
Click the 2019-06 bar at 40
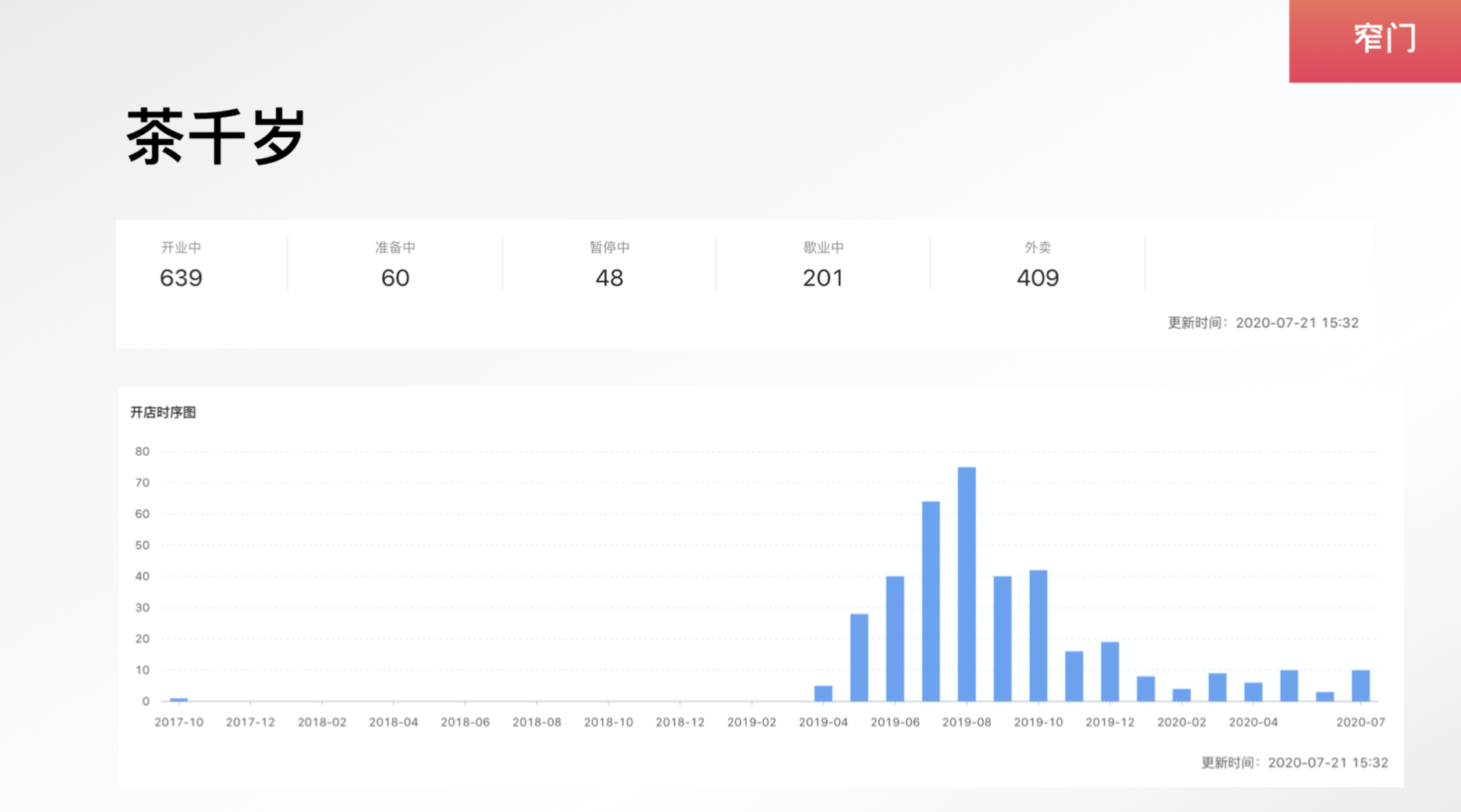tap(895, 638)
